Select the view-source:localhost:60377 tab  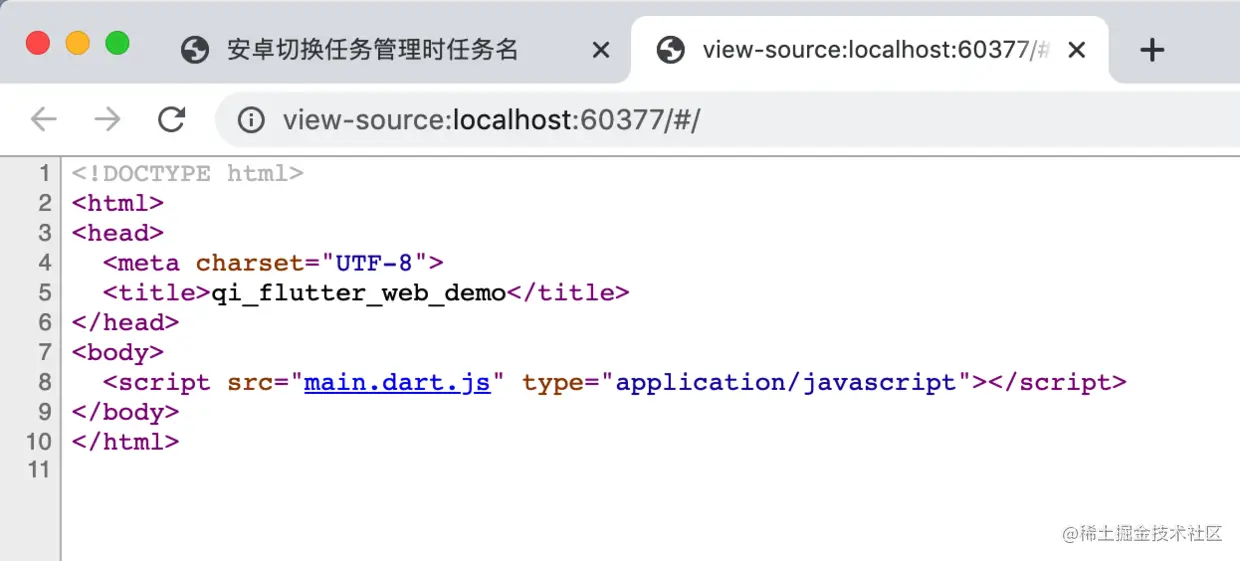coord(870,50)
